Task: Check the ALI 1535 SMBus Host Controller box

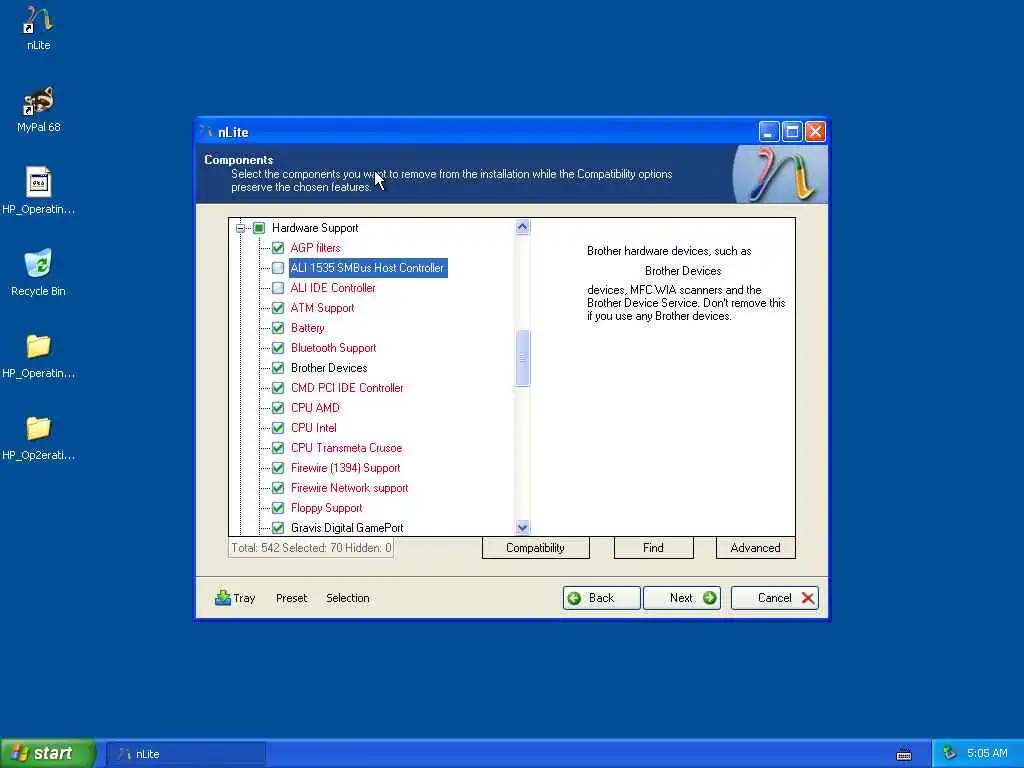Action: pyautogui.click(x=278, y=268)
